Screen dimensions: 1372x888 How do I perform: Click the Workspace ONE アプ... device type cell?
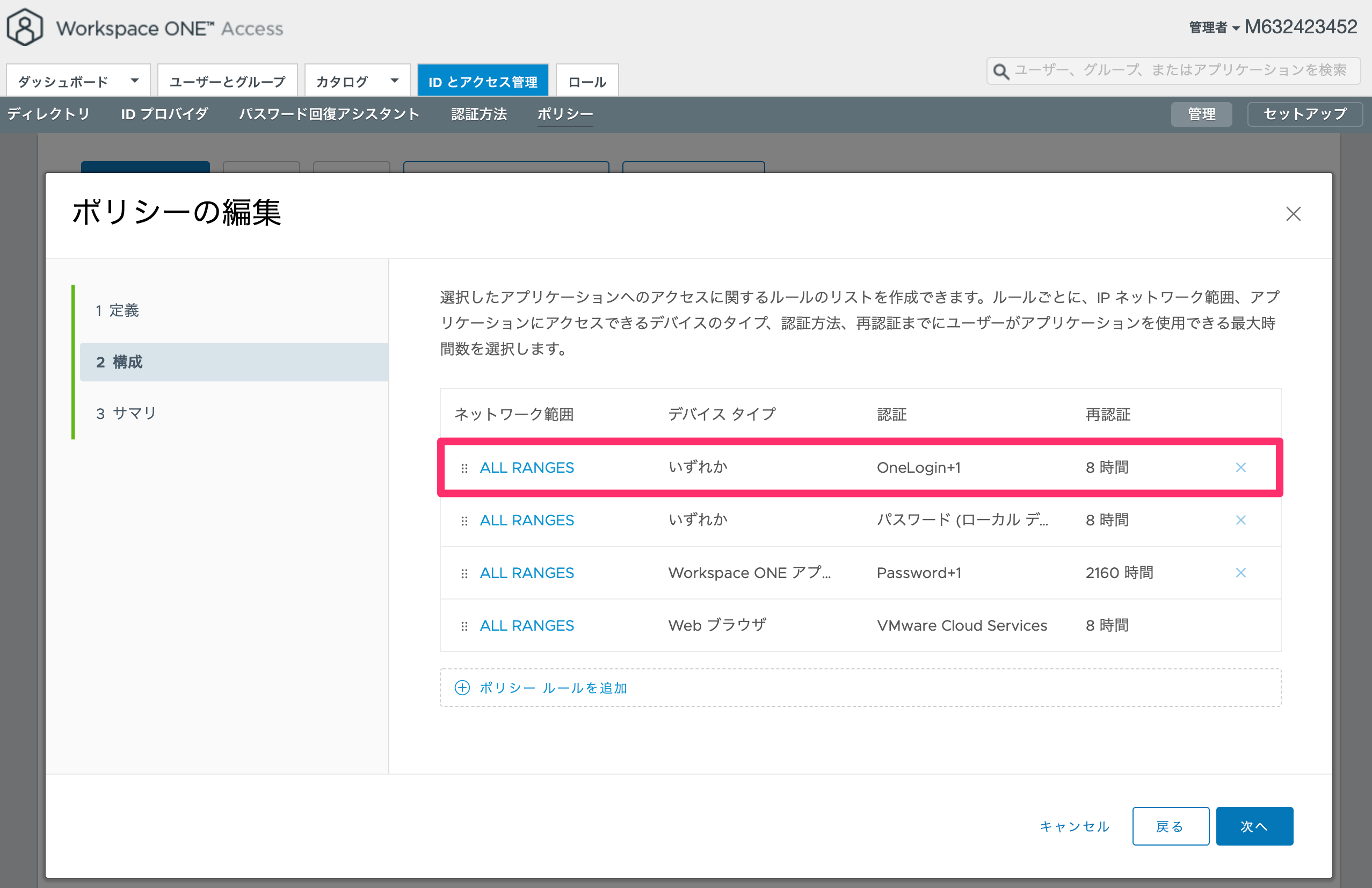(749, 573)
